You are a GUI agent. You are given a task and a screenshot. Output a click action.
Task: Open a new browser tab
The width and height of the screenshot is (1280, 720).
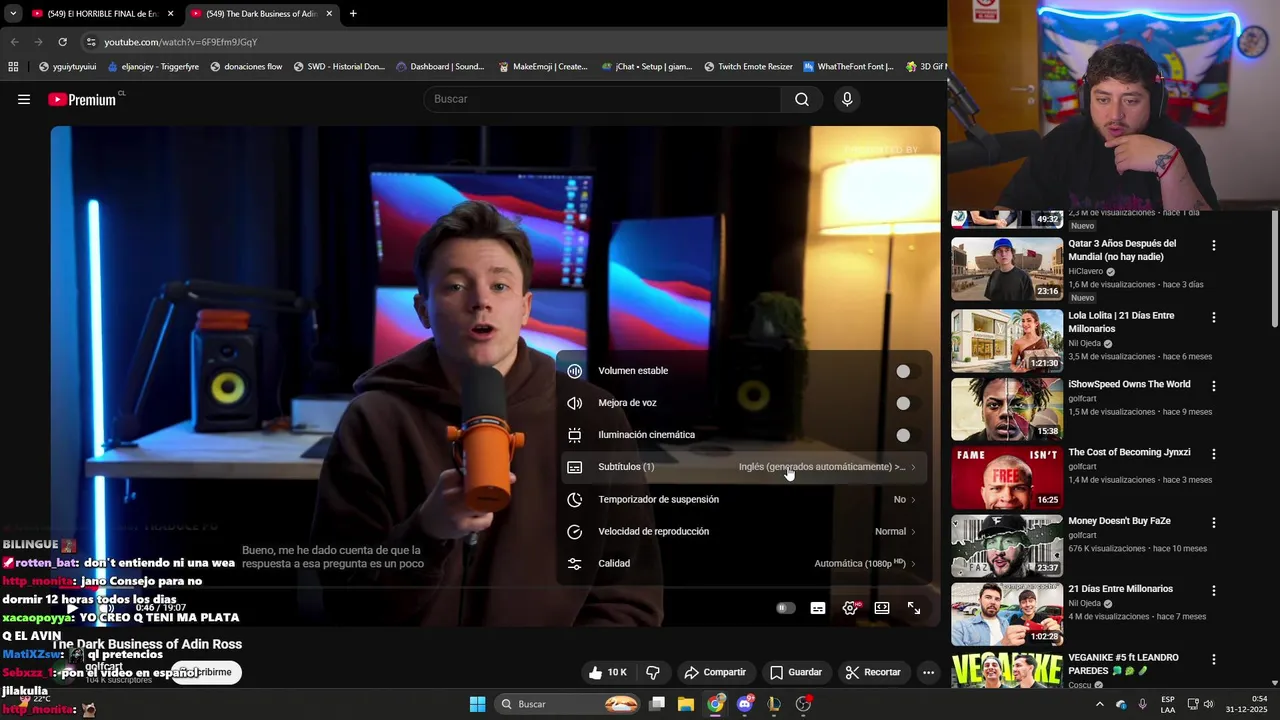(353, 14)
